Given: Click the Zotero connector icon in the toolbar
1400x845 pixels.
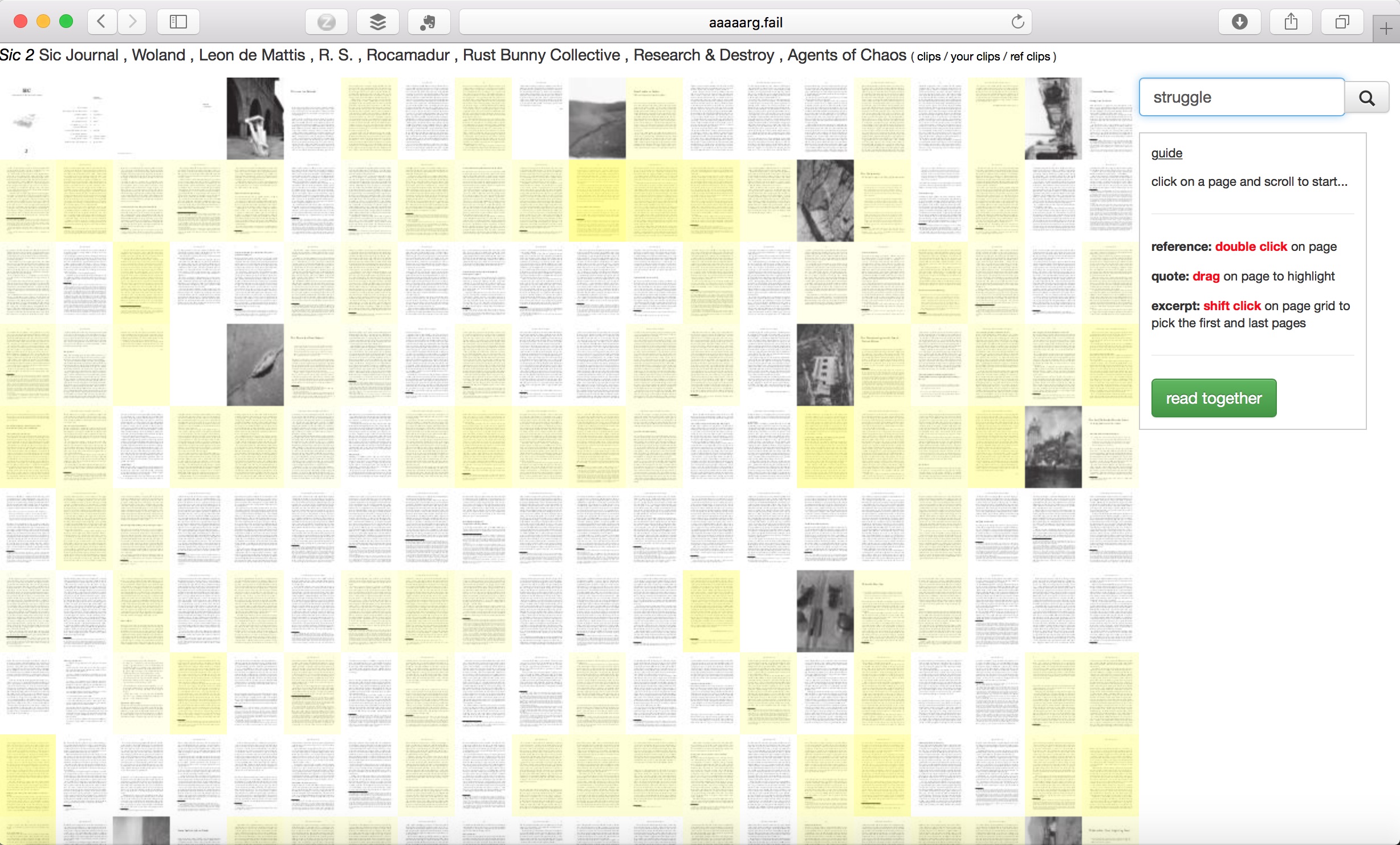Looking at the screenshot, I should click(326, 22).
